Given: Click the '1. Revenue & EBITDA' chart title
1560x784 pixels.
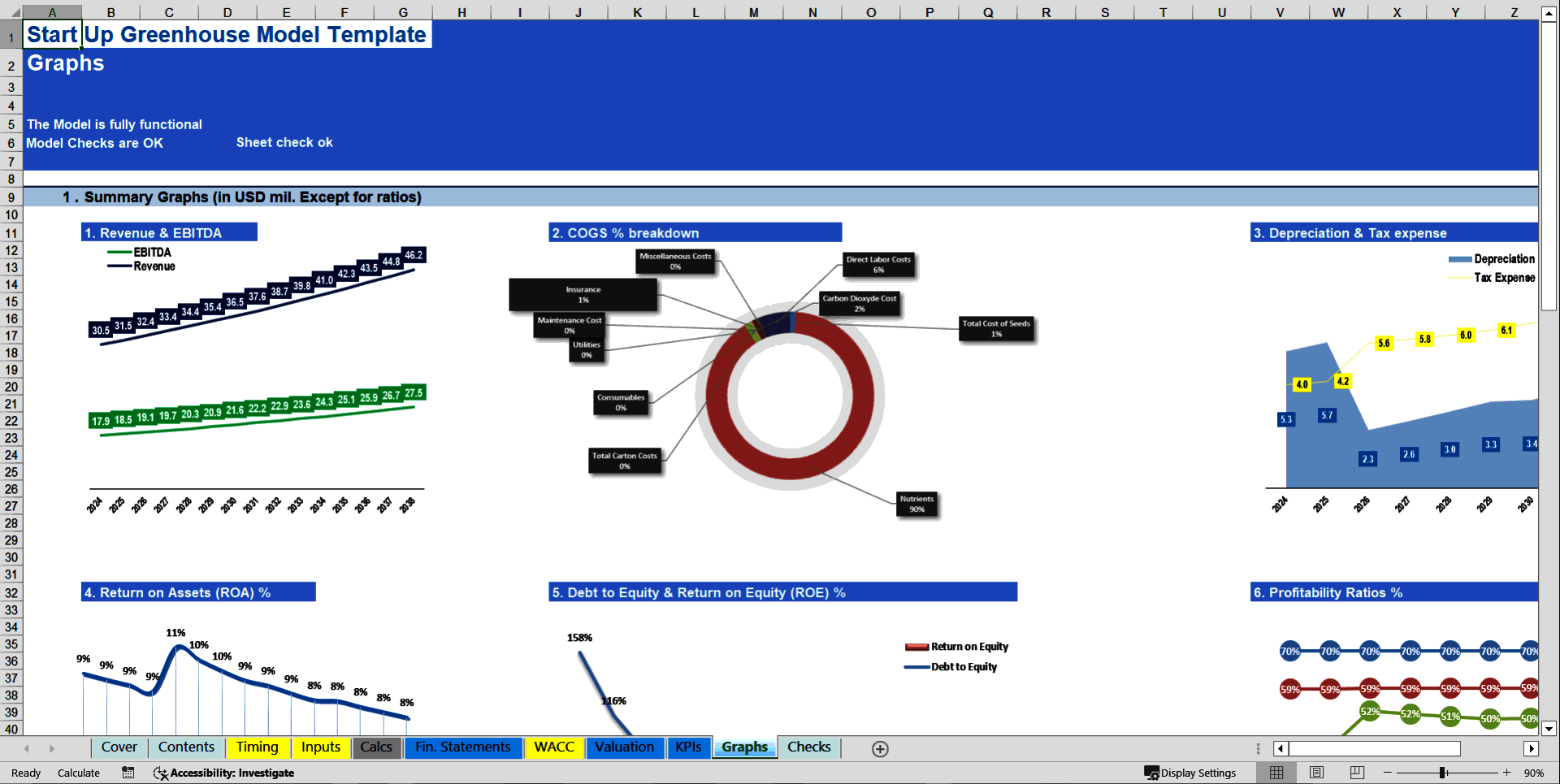Looking at the screenshot, I should coord(169,233).
